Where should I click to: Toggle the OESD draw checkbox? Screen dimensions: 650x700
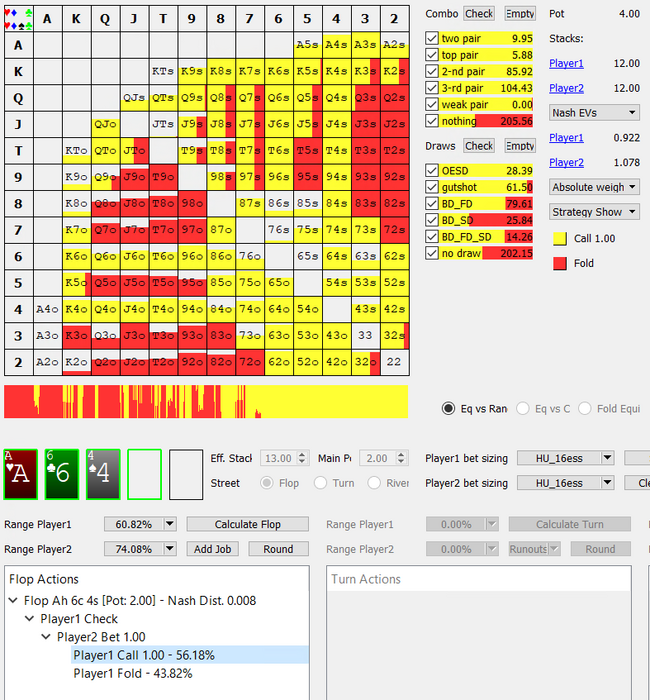(x=432, y=171)
